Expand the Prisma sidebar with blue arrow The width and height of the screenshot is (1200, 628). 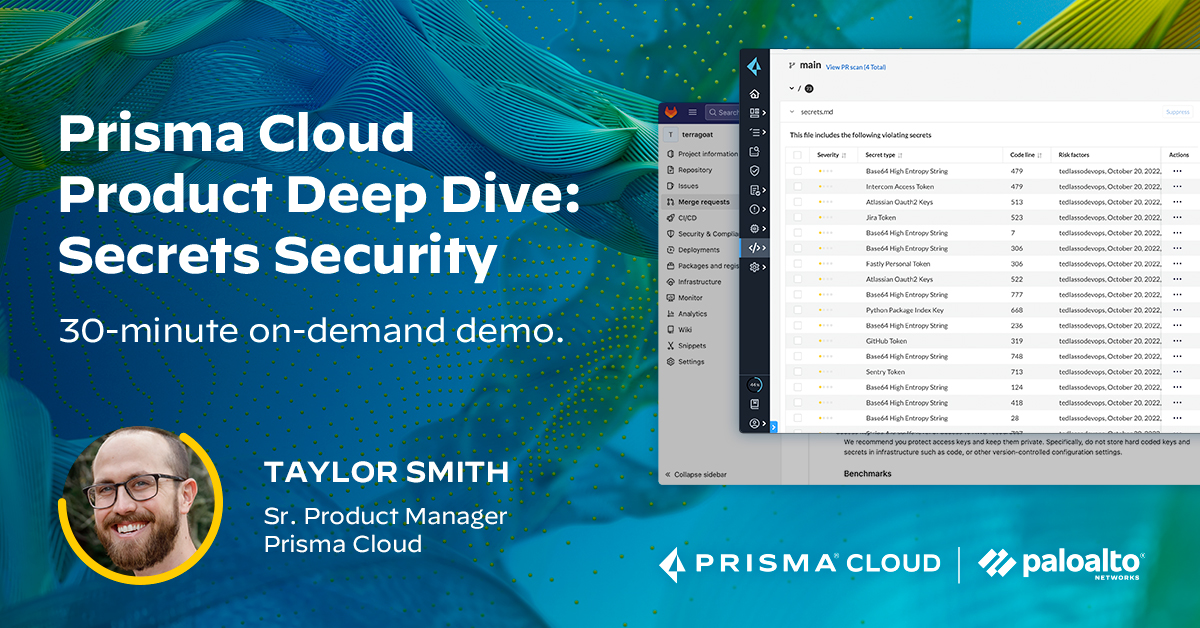coord(773,427)
